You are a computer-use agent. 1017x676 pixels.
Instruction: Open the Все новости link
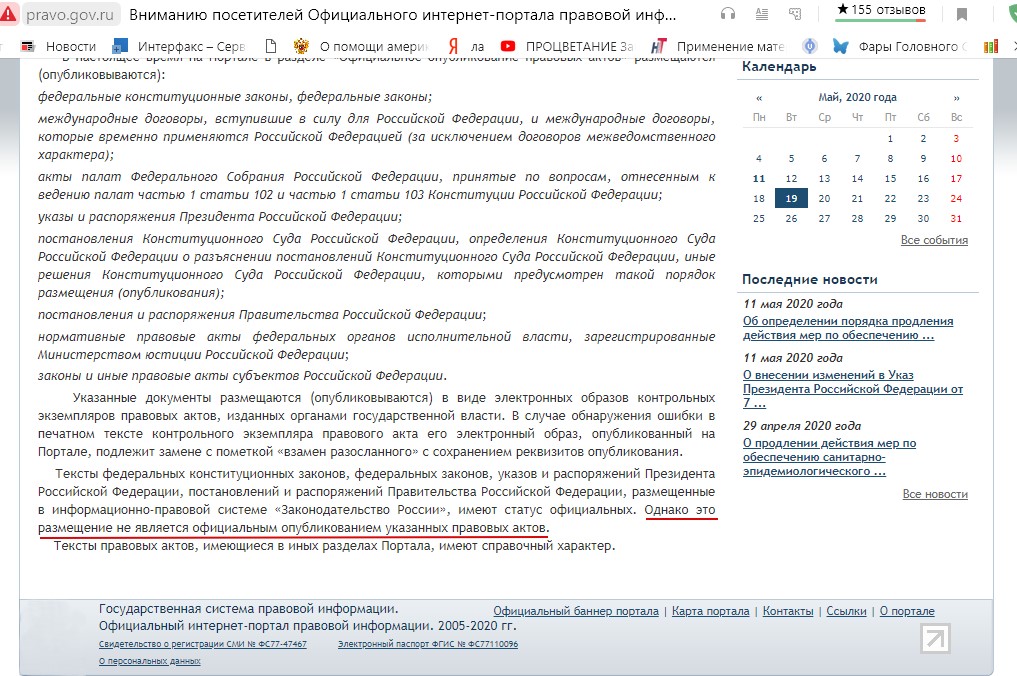tap(935, 494)
